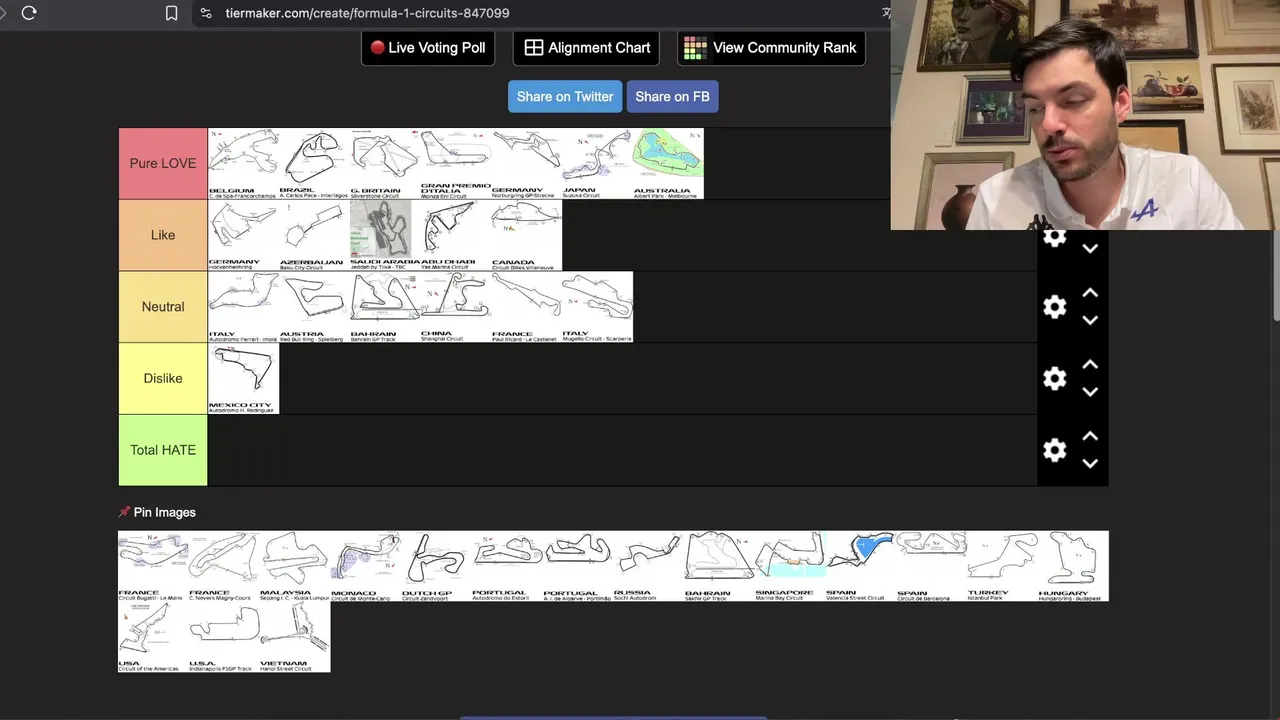Open settings gear for the Dislike tier
1280x720 pixels.
[1054, 378]
